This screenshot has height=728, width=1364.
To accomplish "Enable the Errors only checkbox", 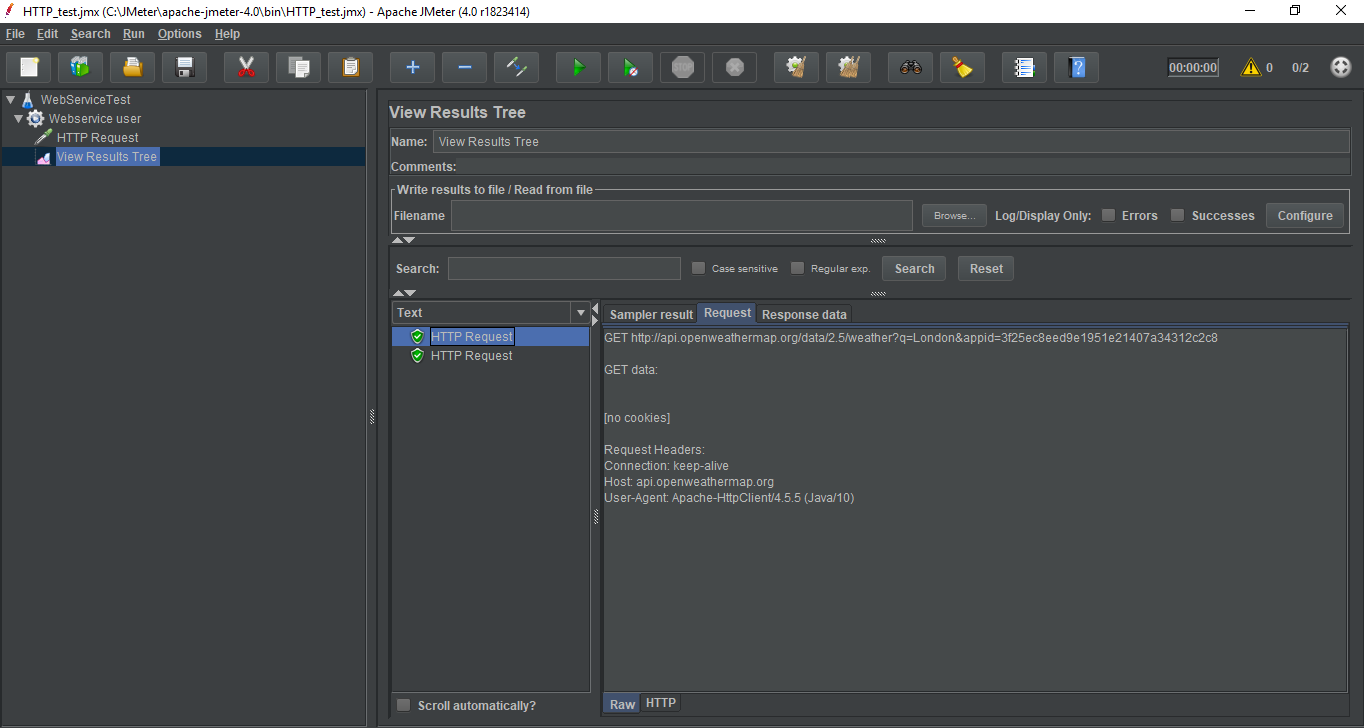I will (1108, 215).
